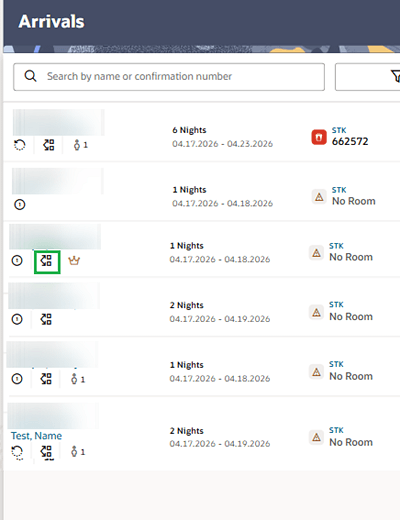Click the 6 Nights stay dates entry
The image size is (400, 520).
pyautogui.click(x=222, y=137)
